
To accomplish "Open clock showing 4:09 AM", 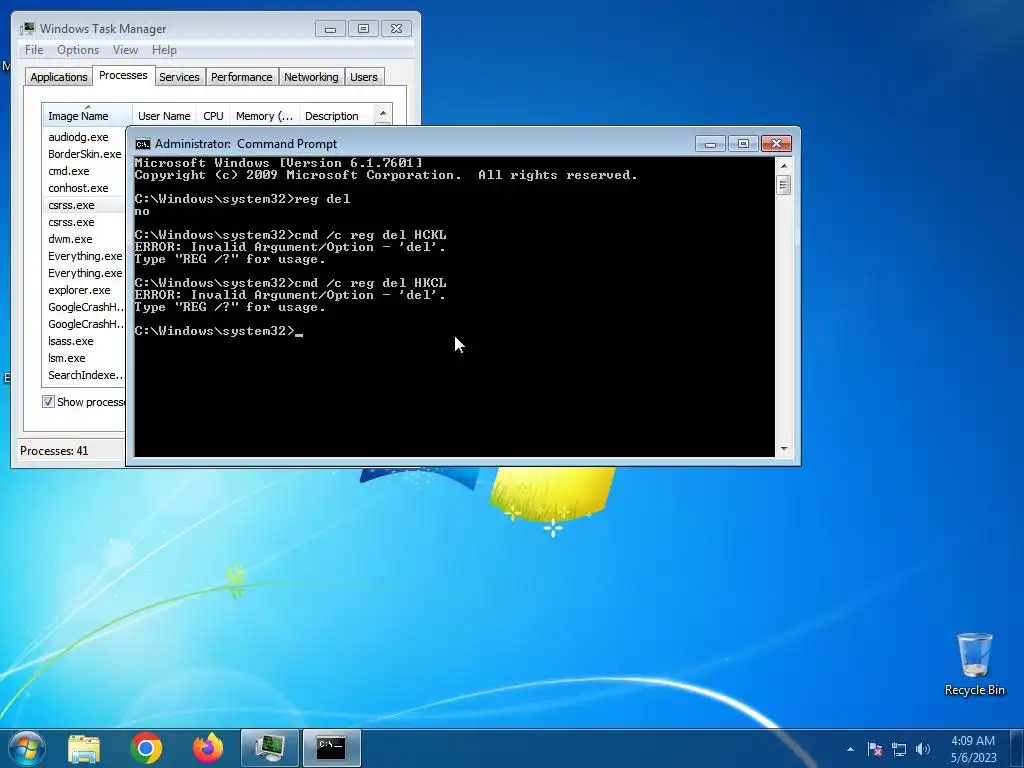I will pos(973,749).
